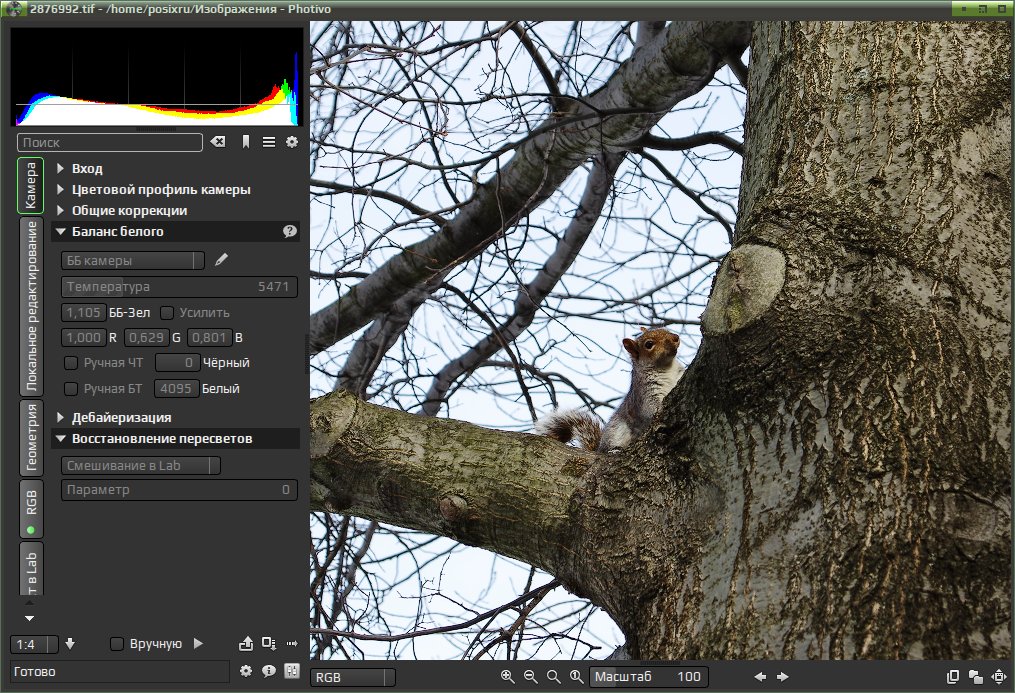The image size is (1015, 693).
Task: Open the Смешивание в Lab dropdown
Action: [141, 465]
